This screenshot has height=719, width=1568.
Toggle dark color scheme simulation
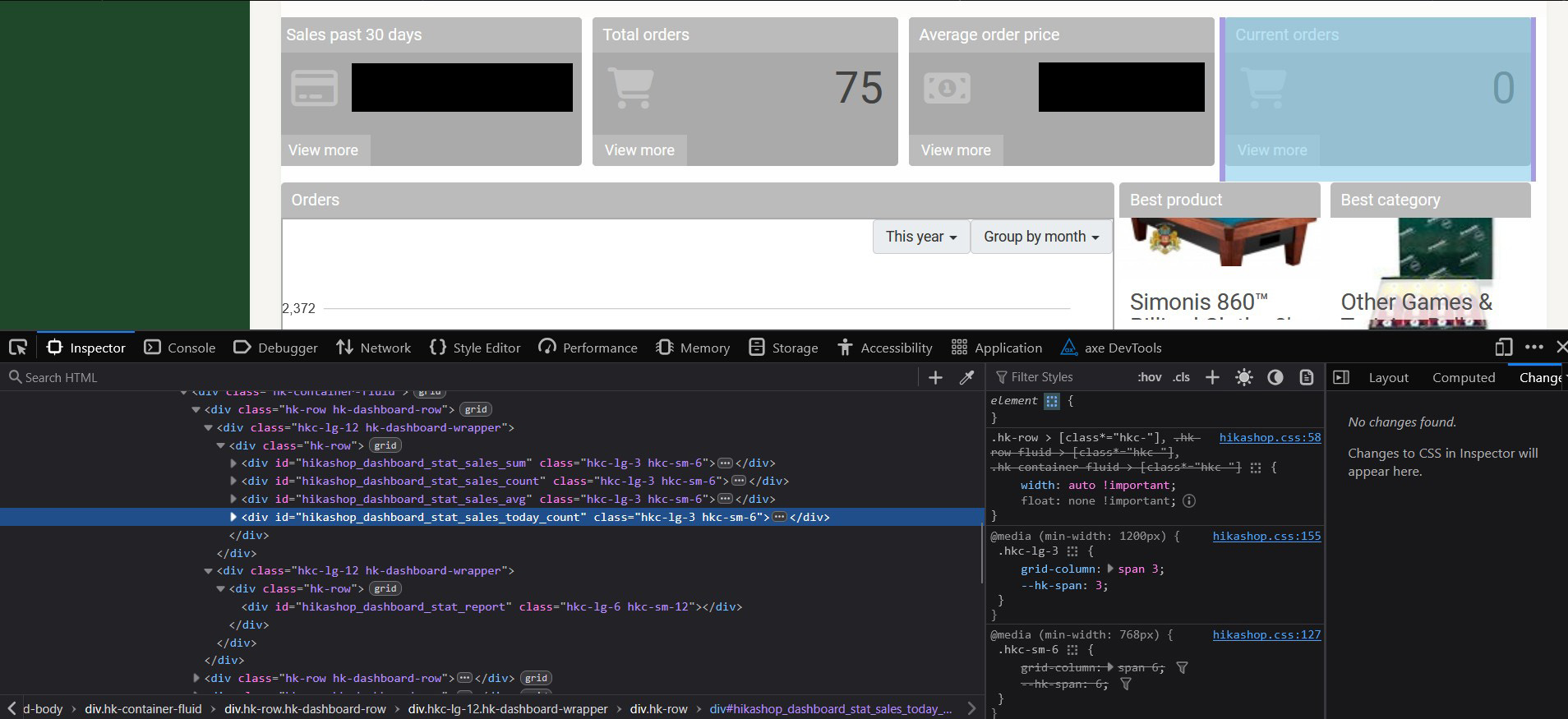pos(1275,377)
